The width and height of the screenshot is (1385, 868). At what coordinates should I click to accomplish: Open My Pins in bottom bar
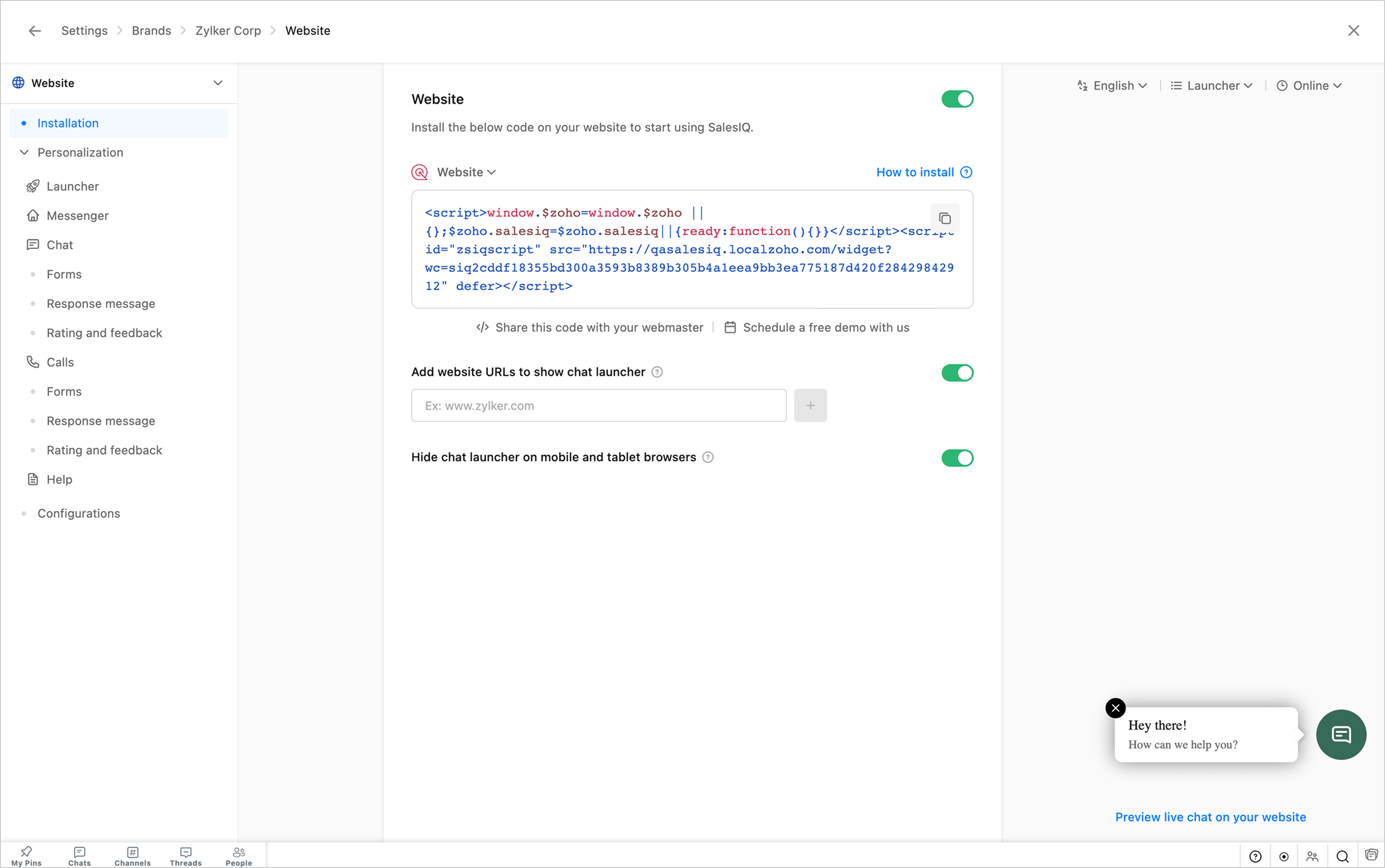point(27,855)
